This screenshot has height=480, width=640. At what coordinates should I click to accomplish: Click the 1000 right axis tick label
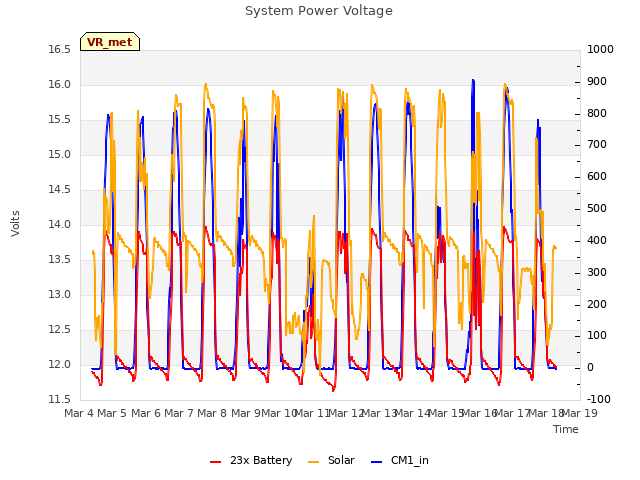click(600, 50)
